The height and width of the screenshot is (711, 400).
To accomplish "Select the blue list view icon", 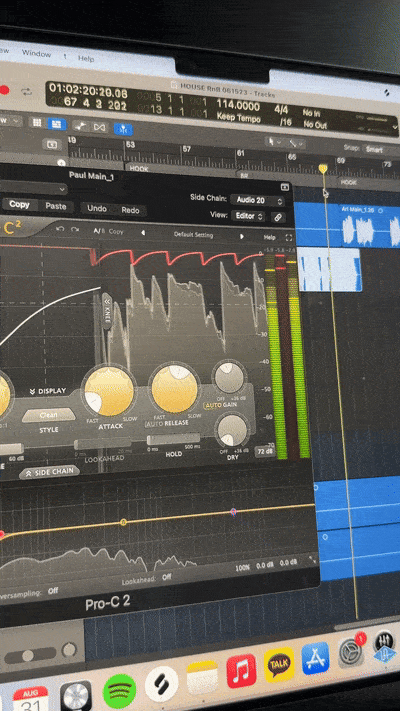I will (57, 124).
